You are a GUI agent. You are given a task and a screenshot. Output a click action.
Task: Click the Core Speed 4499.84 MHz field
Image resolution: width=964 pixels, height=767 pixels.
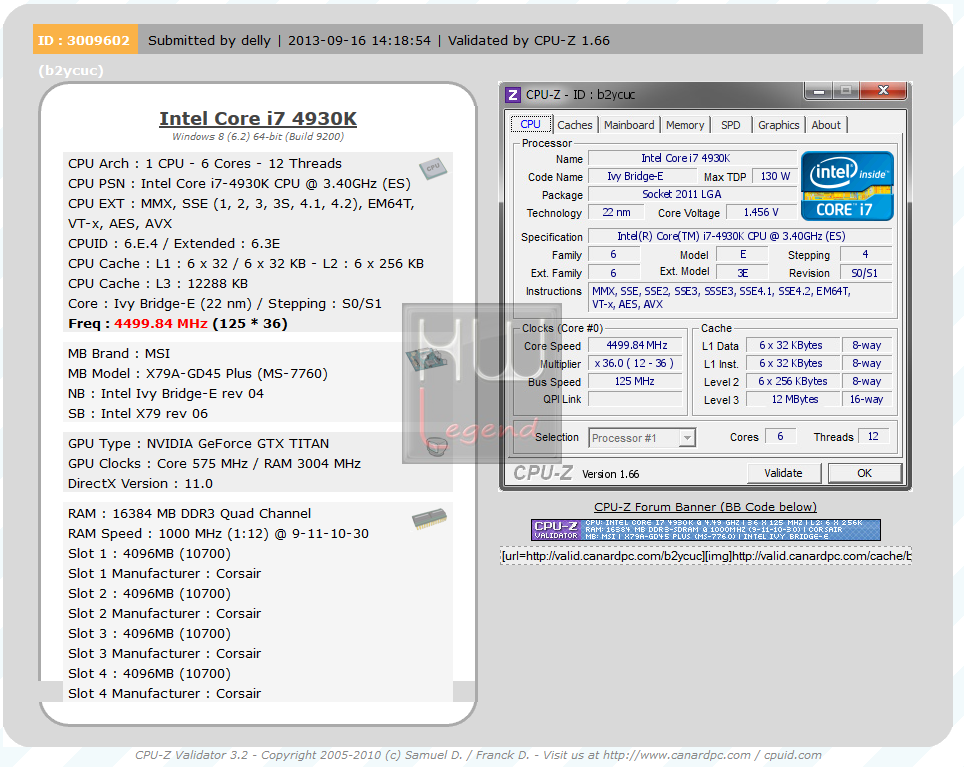click(x=636, y=345)
